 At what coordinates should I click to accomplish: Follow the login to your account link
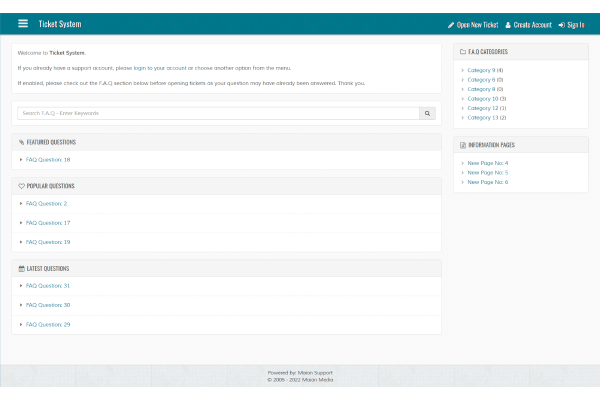click(160, 68)
